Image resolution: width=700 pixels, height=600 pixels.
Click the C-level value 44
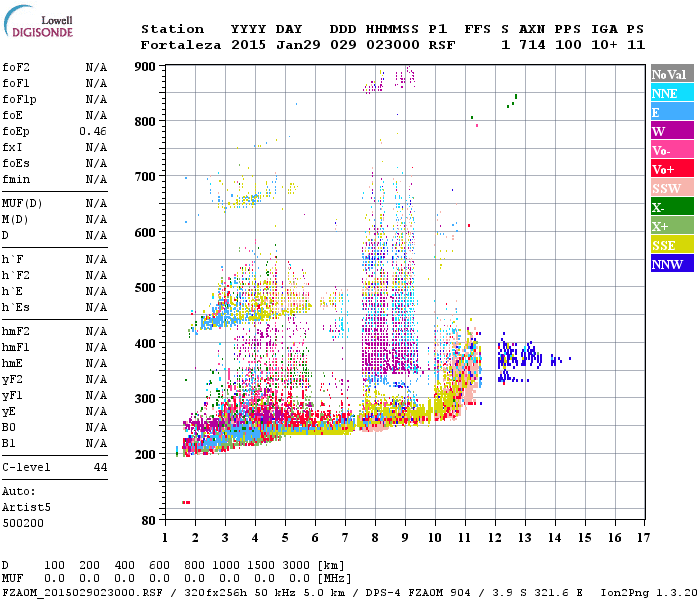[100, 467]
